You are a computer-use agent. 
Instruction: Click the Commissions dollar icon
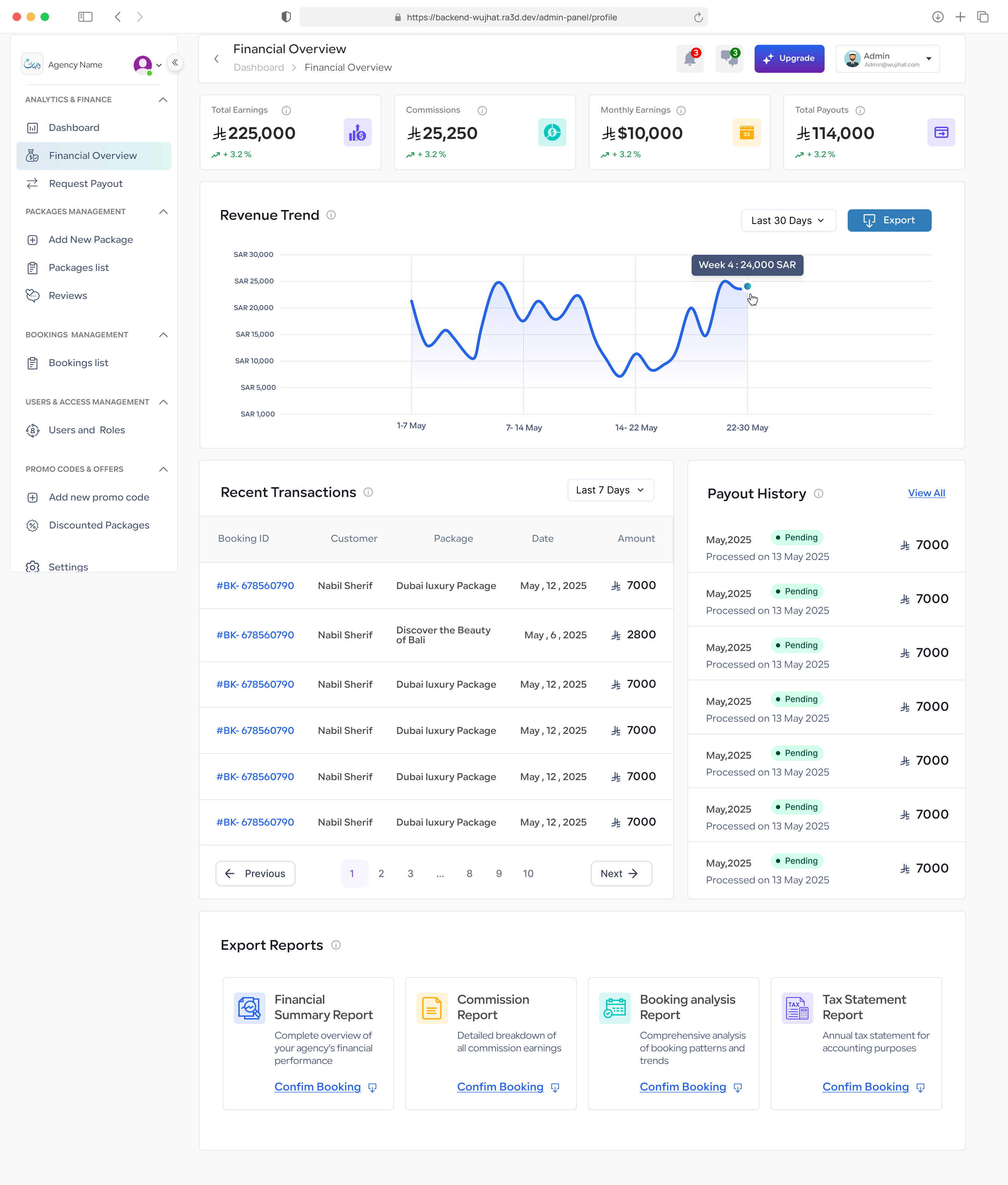pos(552,133)
